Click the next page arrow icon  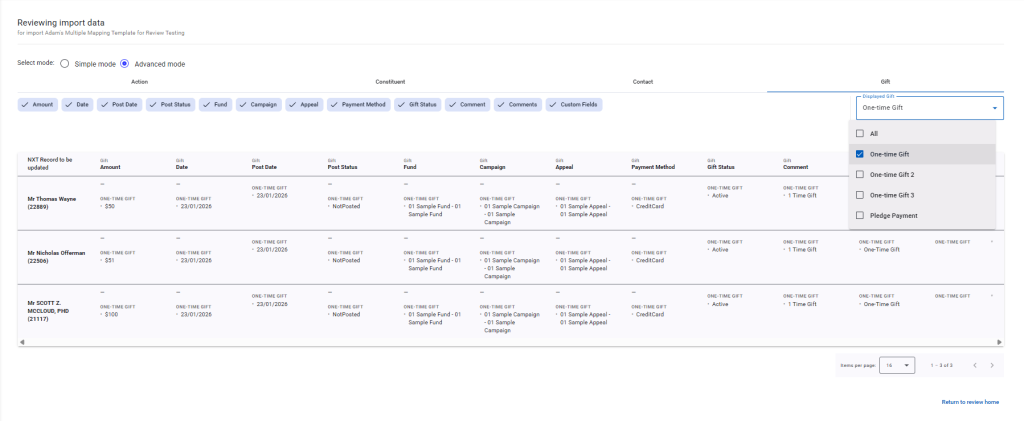point(992,365)
